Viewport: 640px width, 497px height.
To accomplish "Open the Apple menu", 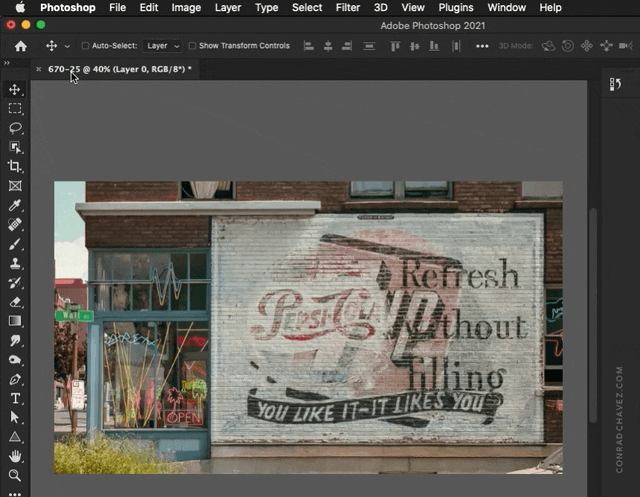I will coord(20,7).
